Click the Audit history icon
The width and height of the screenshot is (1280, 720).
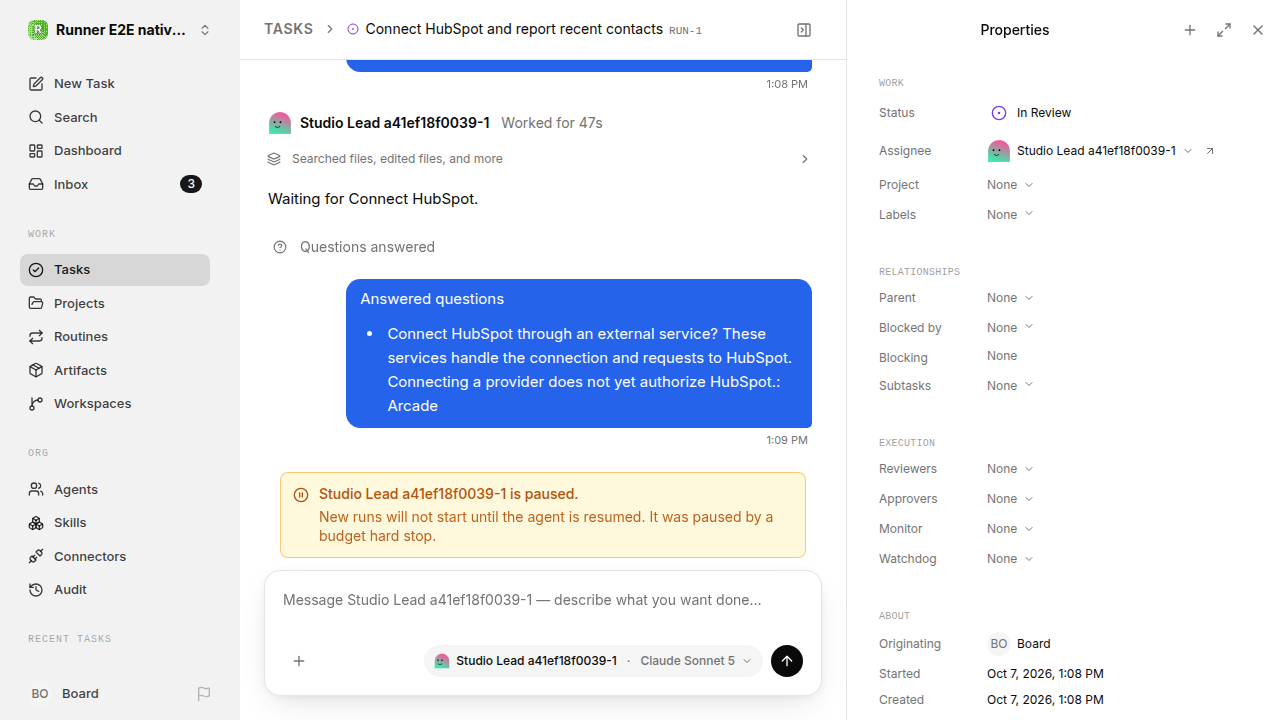click(36, 589)
